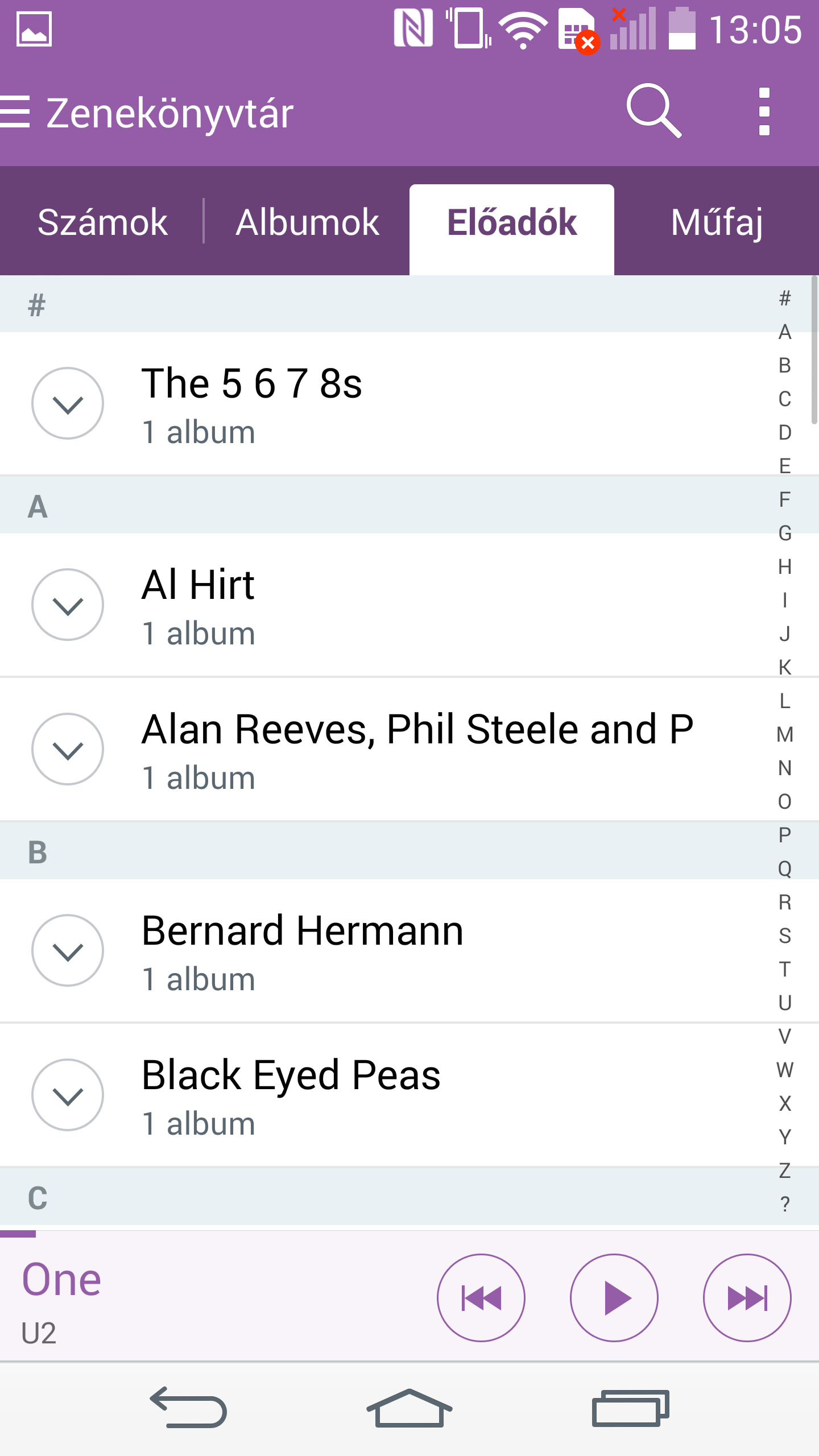Screen dimensions: 819x1456
Task: Expand the Bernard Hermann artist entry
Action: (x=68, y=950)
